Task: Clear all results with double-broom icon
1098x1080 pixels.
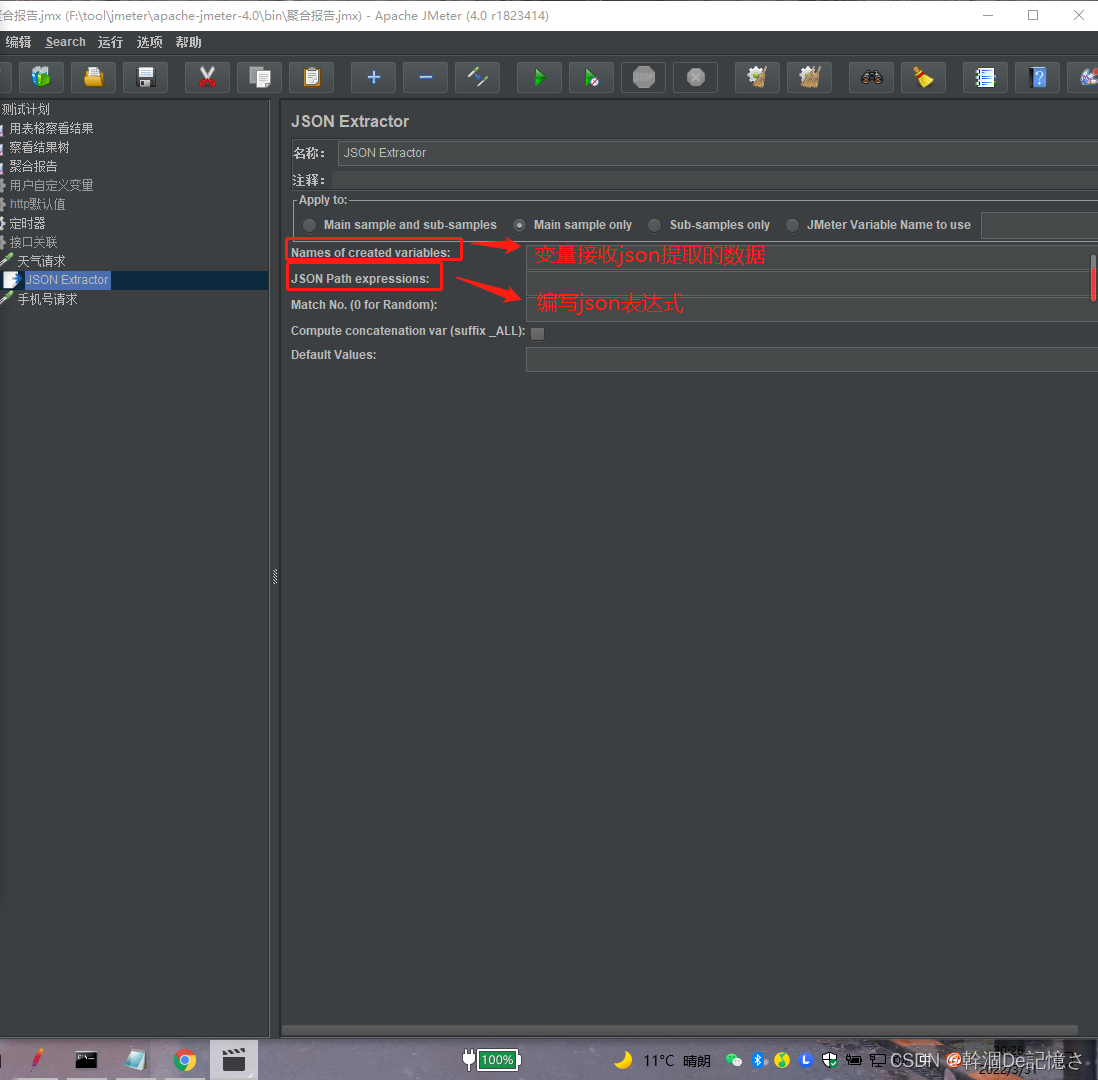Action: click(x=809, y=77)
